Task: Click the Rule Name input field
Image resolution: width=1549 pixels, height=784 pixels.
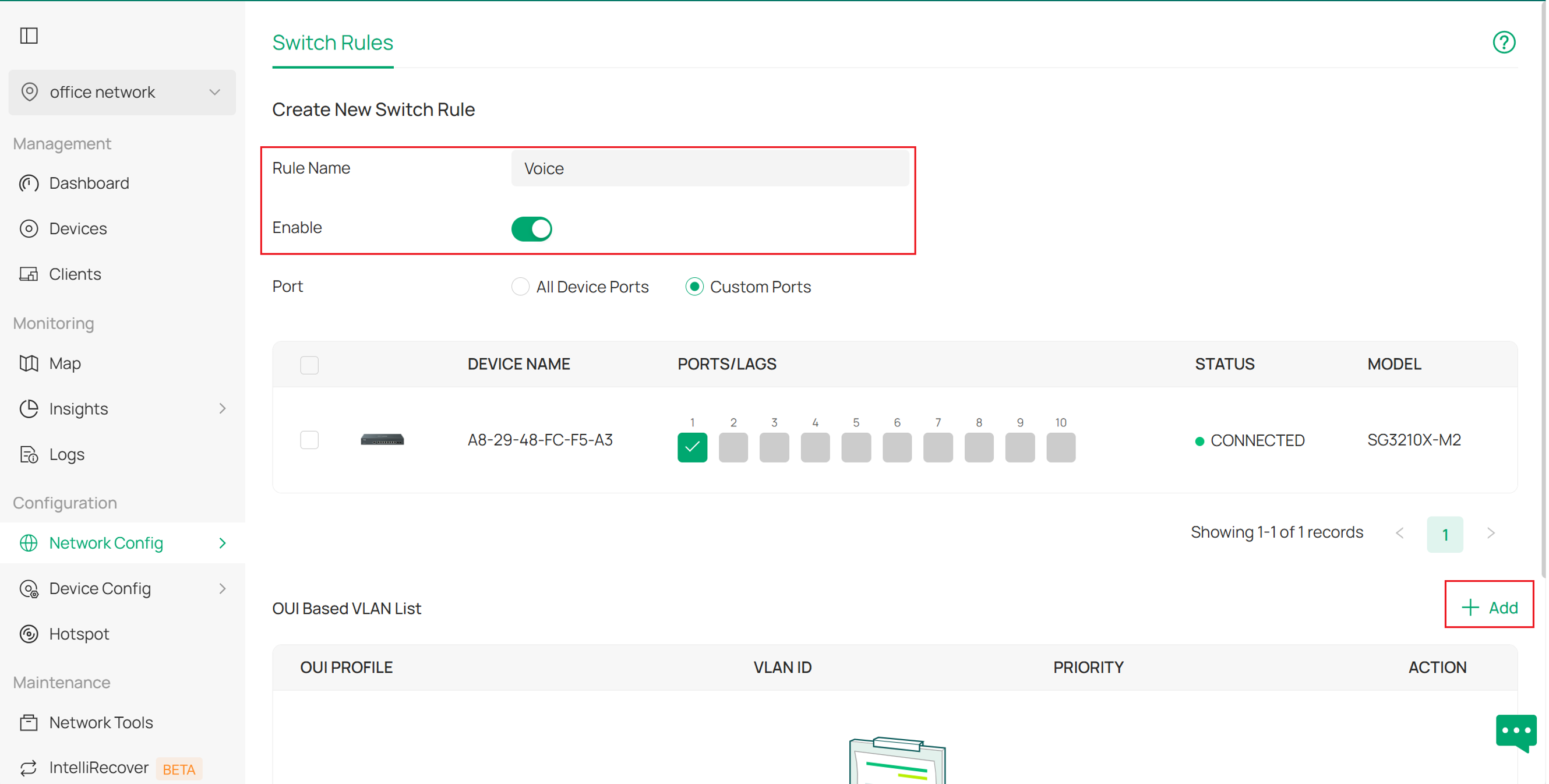Action: 710,168
